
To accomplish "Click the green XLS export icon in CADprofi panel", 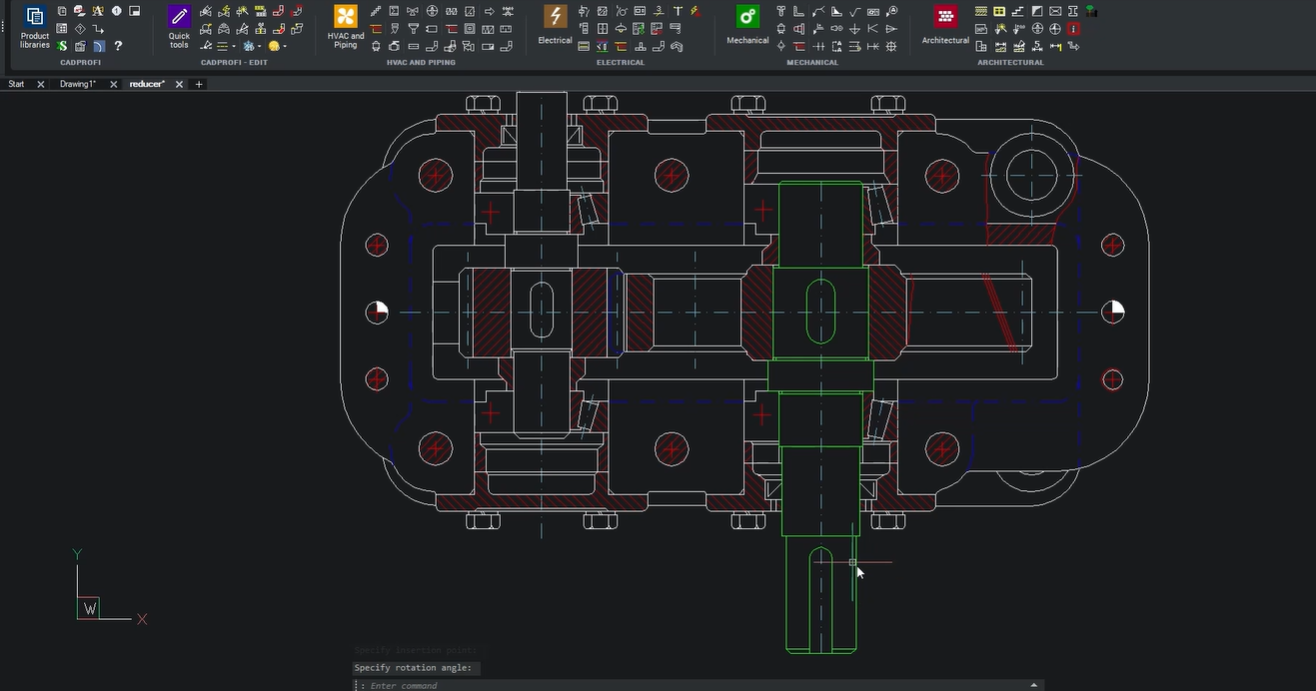I will tap(61, 46).
